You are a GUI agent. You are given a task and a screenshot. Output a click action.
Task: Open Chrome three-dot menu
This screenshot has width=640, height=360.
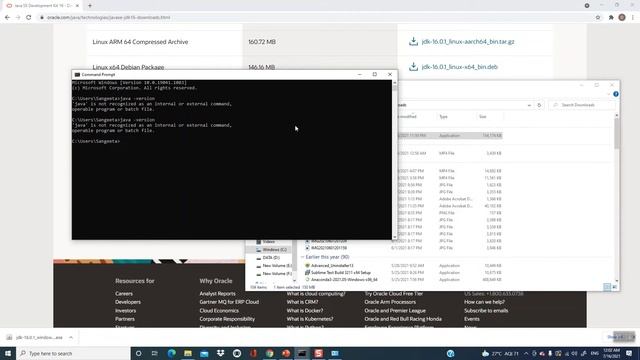(x=633, y=18)
